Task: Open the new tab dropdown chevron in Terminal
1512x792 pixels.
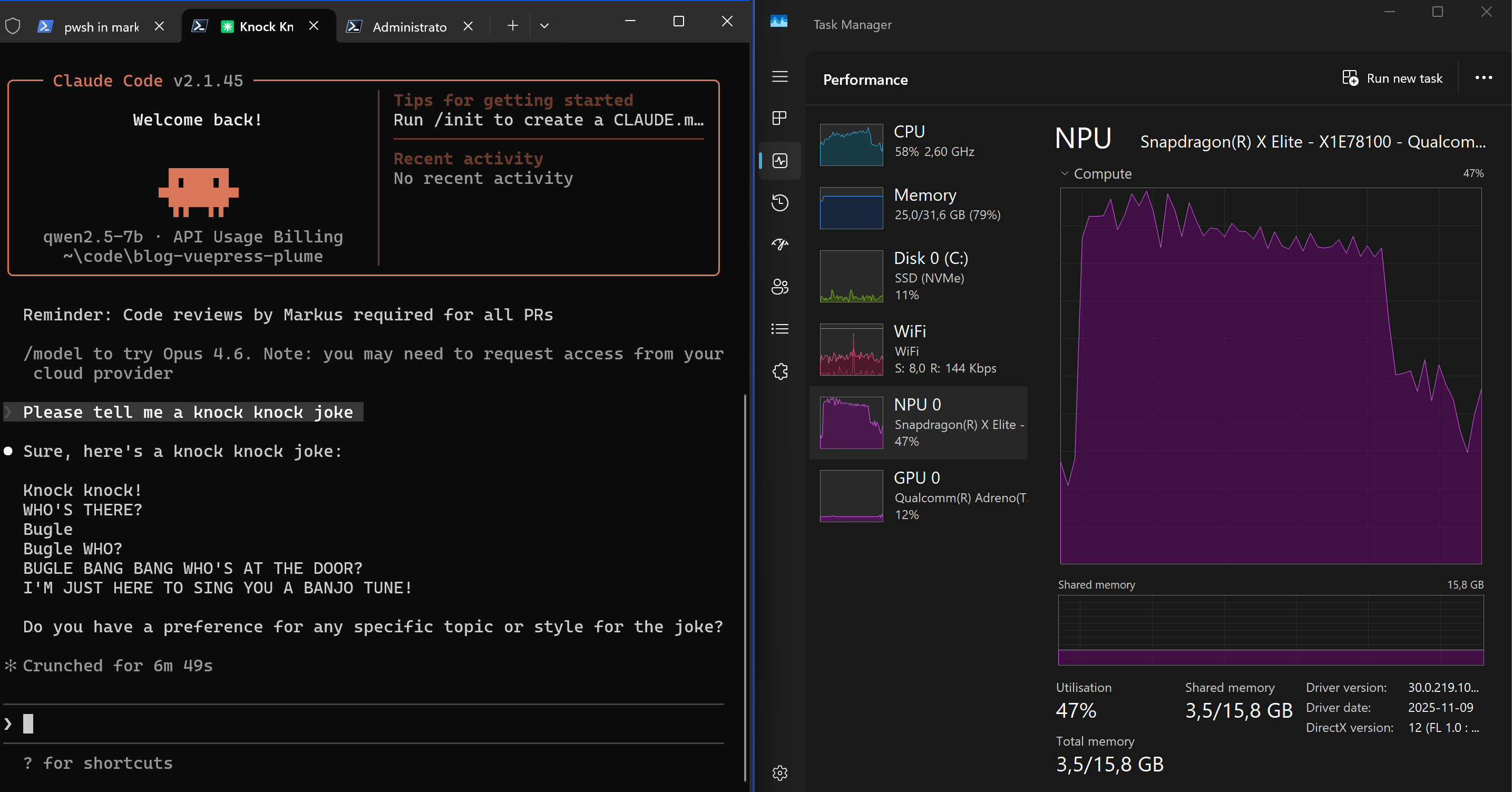Action: click(x=544, y=26)
